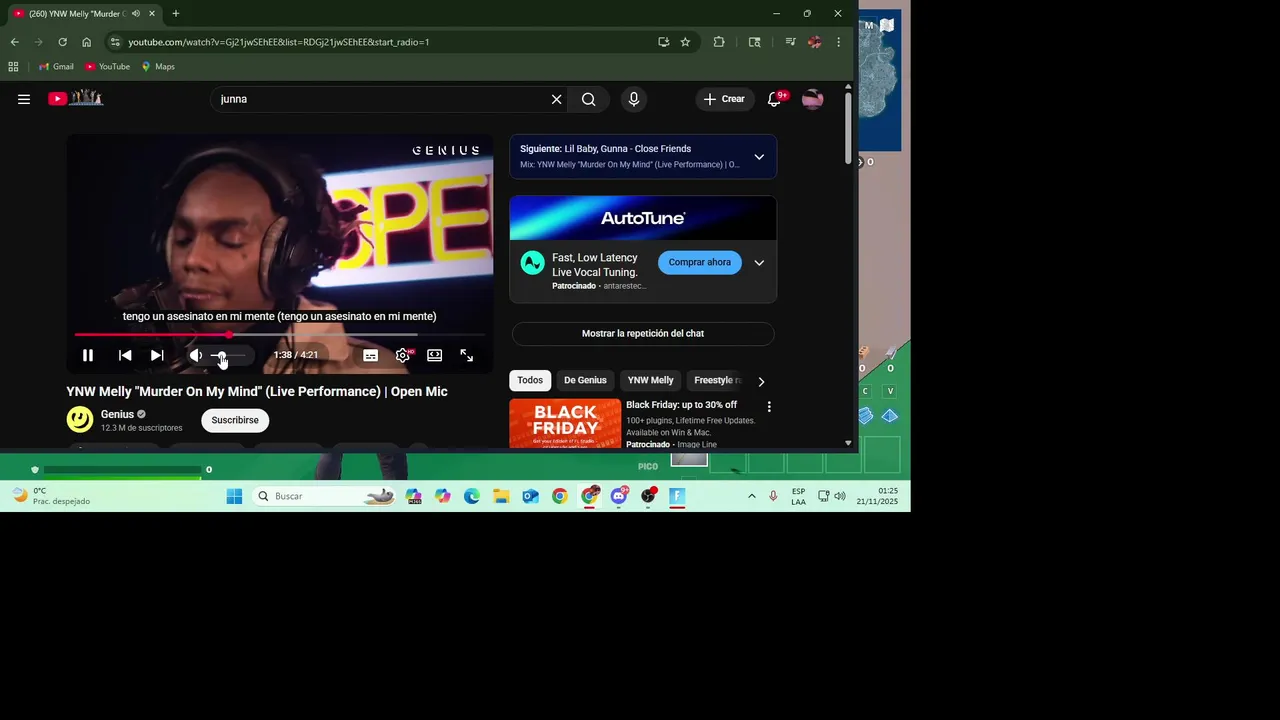Pause the video playback
The image size is (1280, 720).
coord(88,355)
